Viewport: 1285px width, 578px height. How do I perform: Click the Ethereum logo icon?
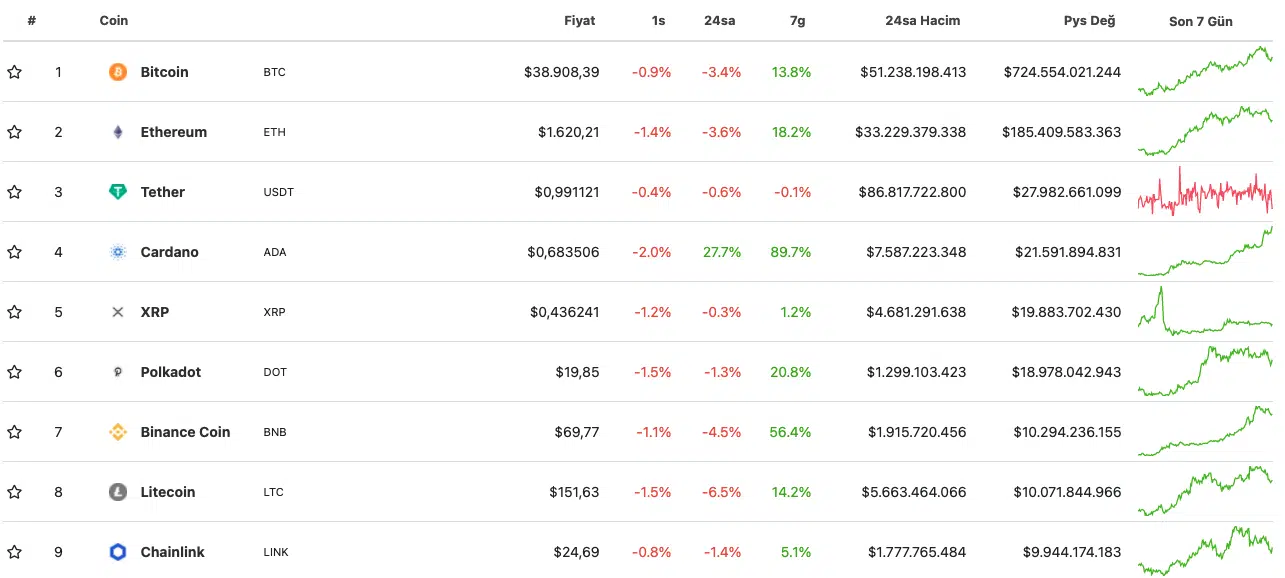point(118,132)
